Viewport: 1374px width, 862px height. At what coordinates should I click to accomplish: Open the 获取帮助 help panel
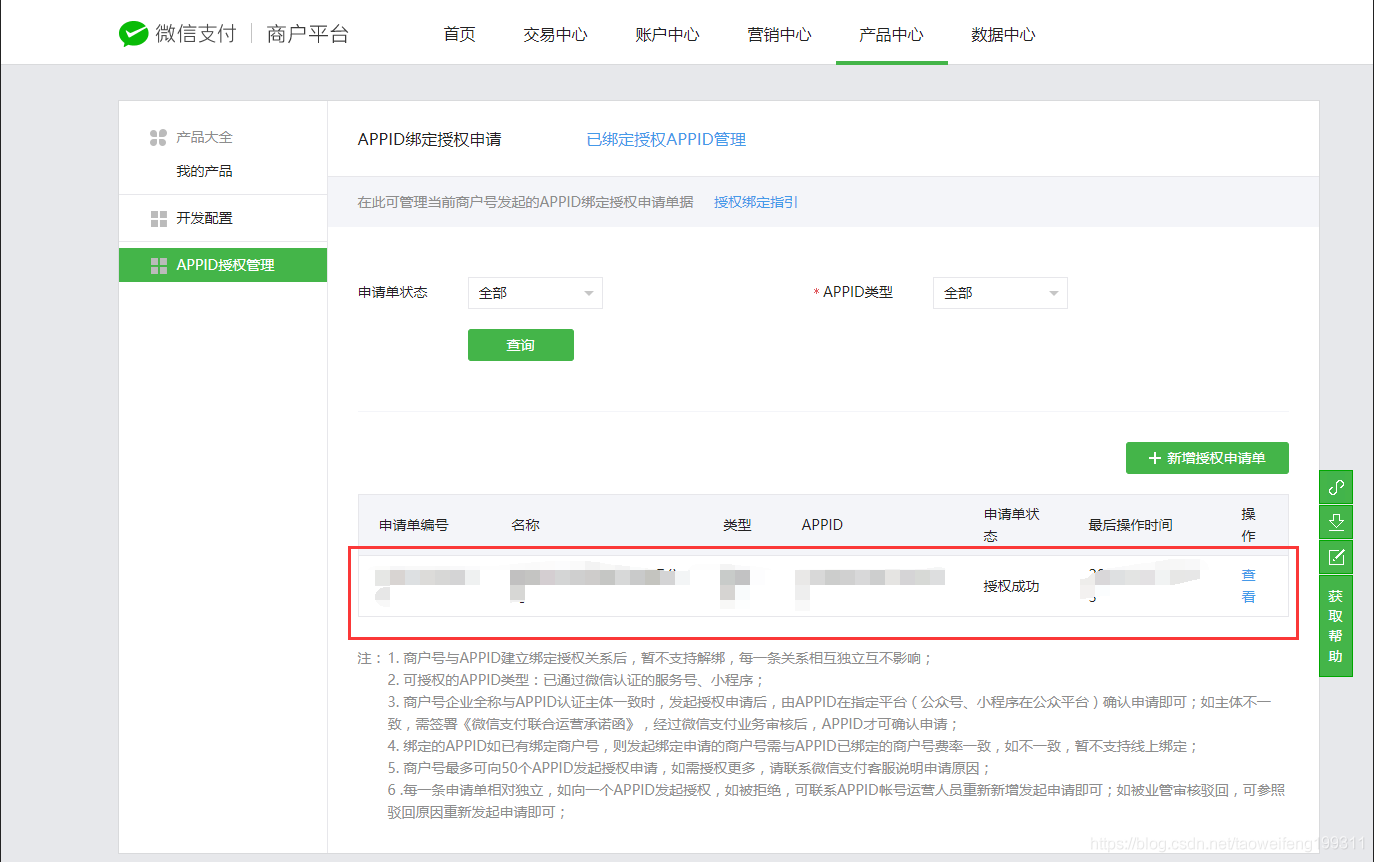(x=1336, y=626)
